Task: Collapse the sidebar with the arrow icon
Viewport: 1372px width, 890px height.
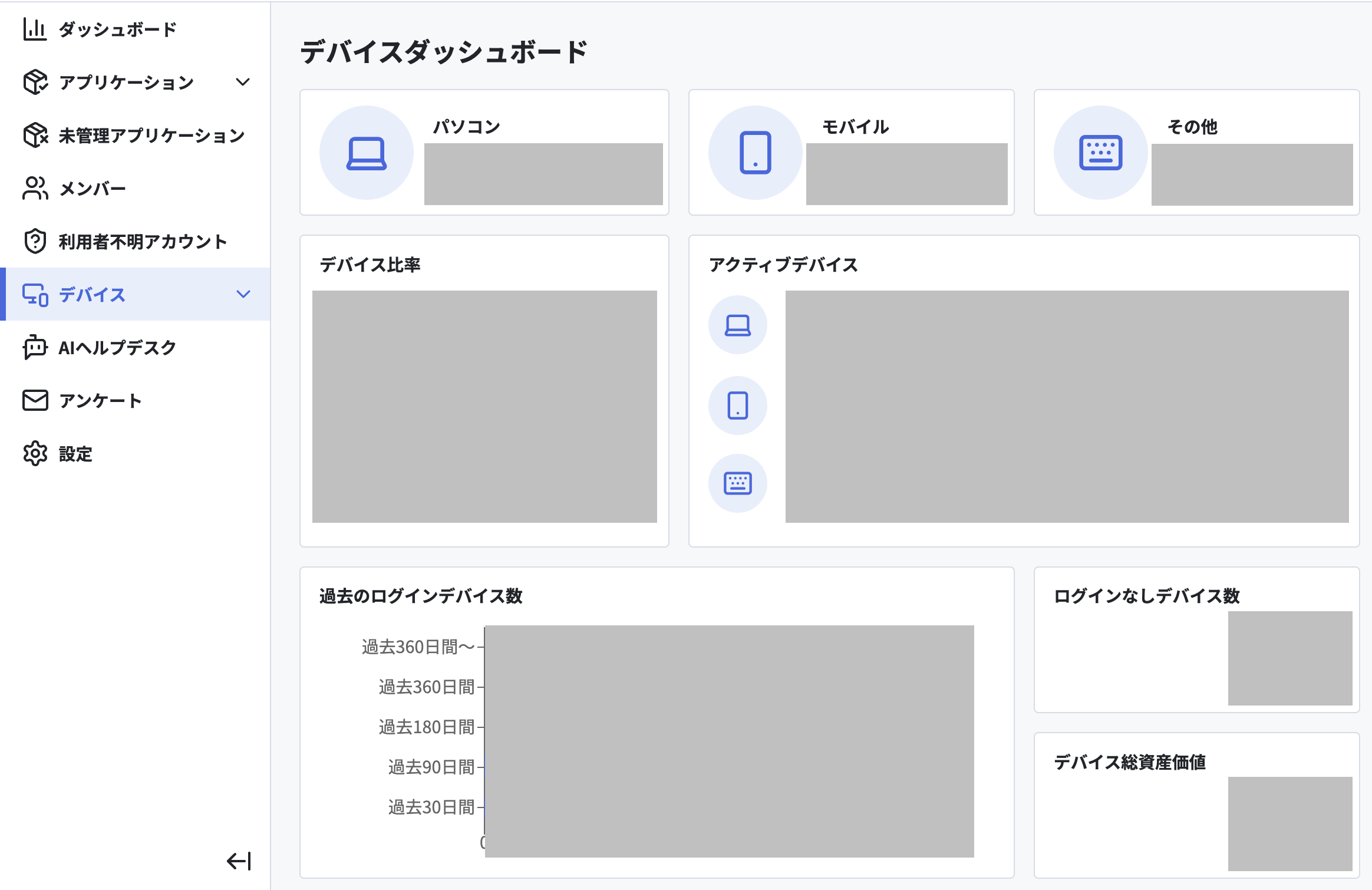Action: 239,861
